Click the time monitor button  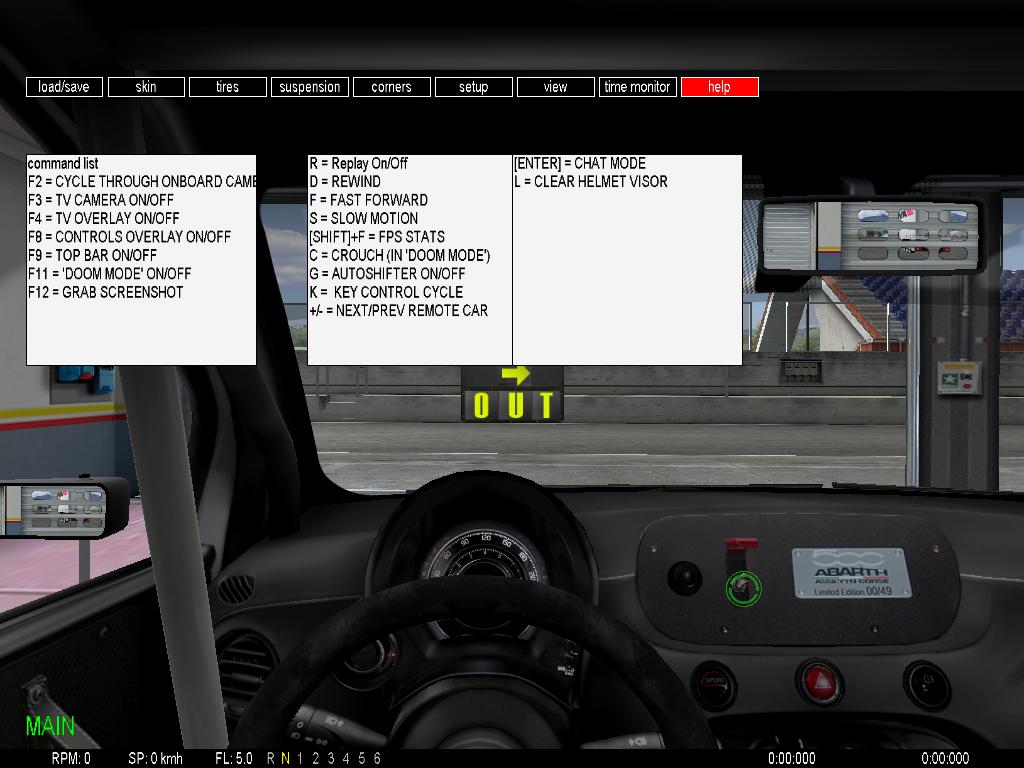click(637, 87)
